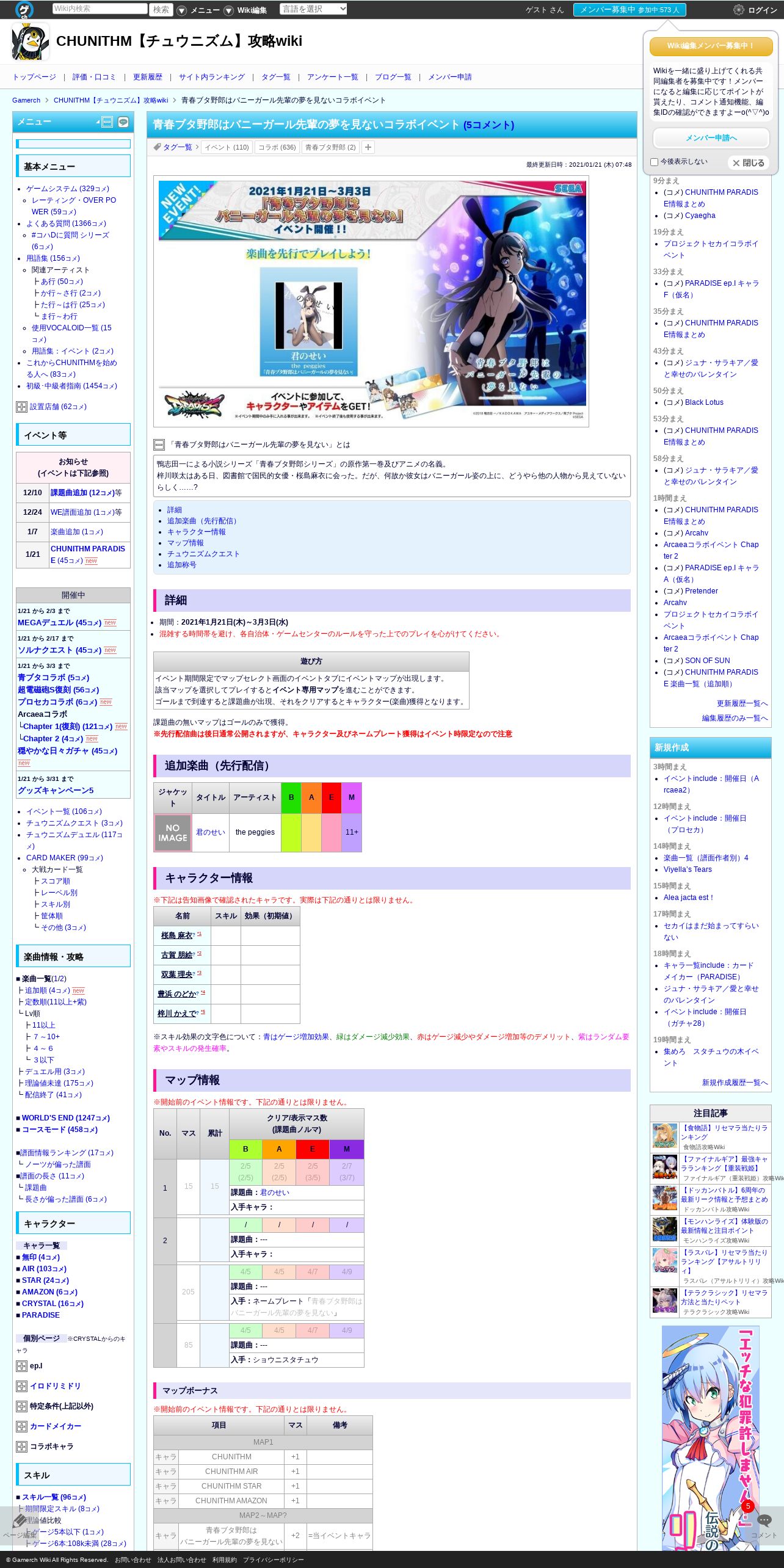This screenshot has height=1568, width=784.
Task: Click the 食物語 article thumbnail
Action: click(x=664, y=1136)
